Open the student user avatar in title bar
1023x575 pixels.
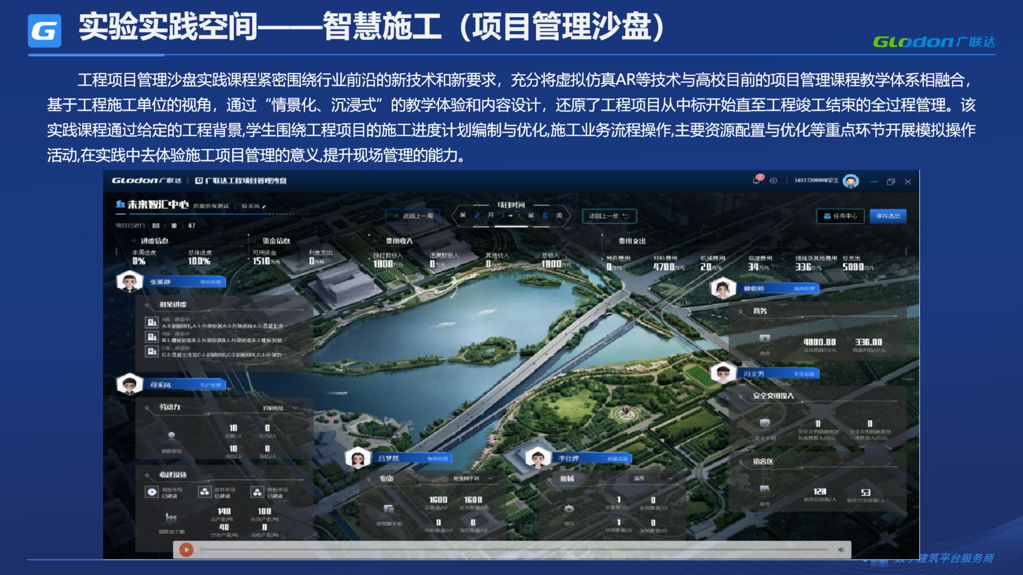[850, 181]
